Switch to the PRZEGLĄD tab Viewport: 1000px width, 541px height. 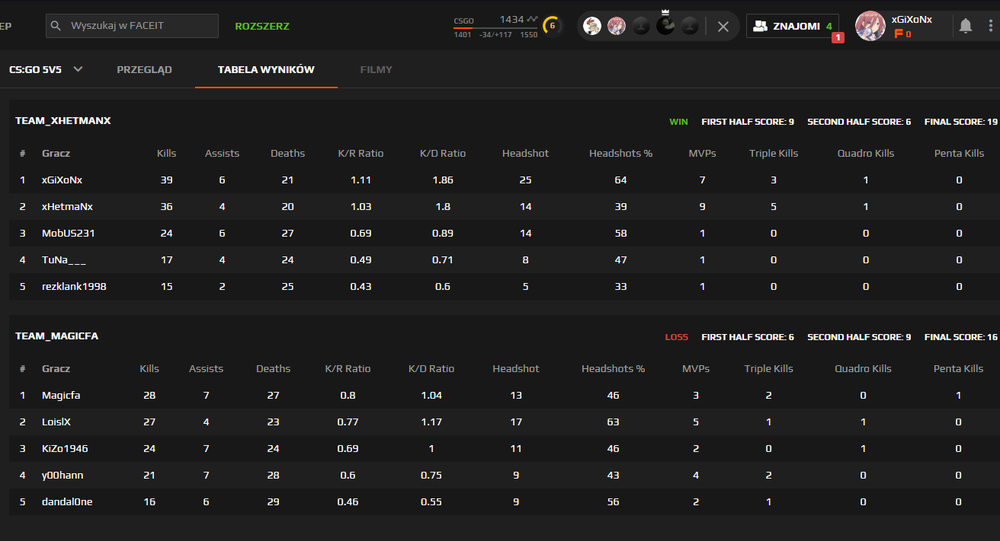click(144, 70)
